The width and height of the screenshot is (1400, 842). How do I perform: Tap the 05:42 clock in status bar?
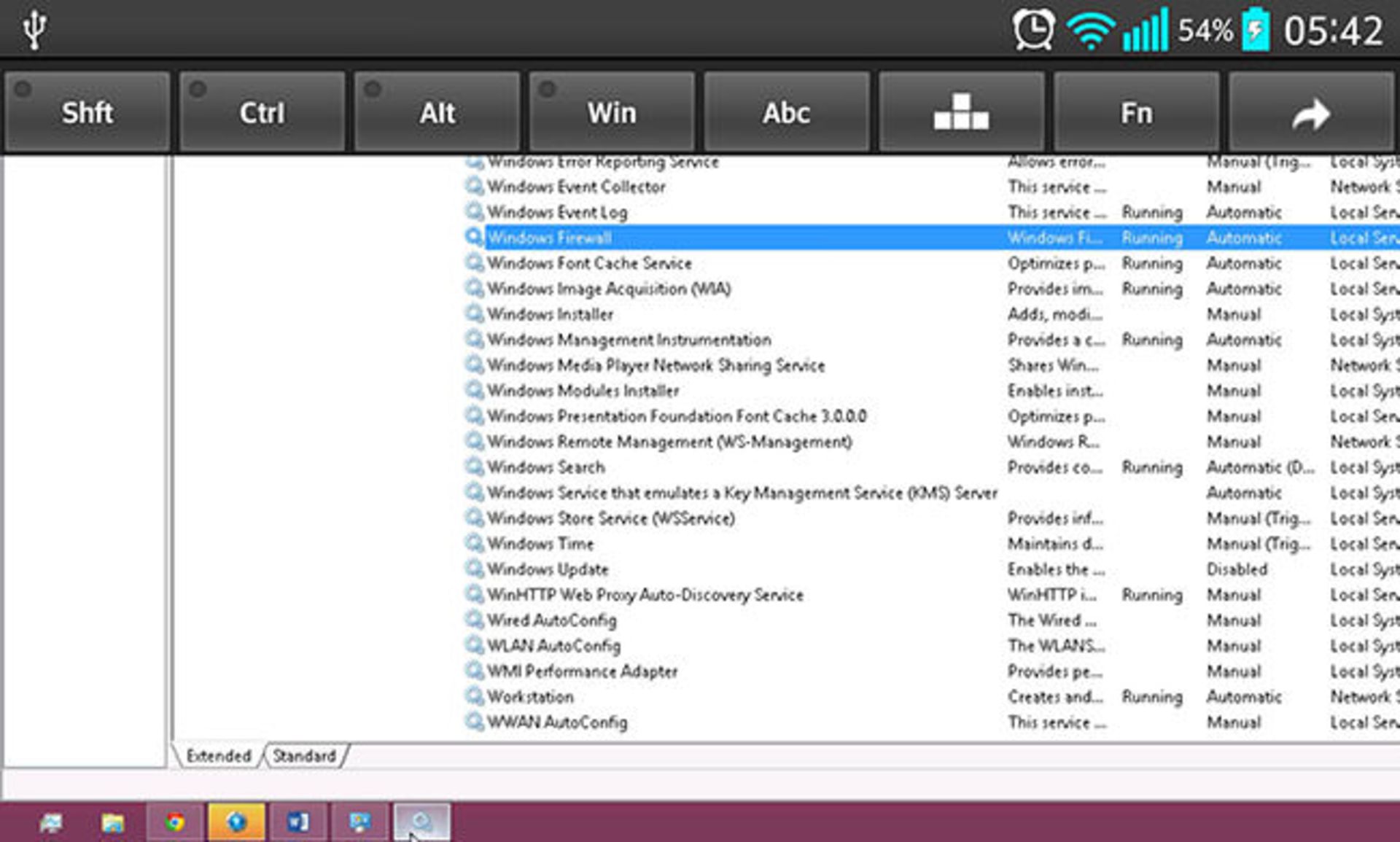(1333, 31)
